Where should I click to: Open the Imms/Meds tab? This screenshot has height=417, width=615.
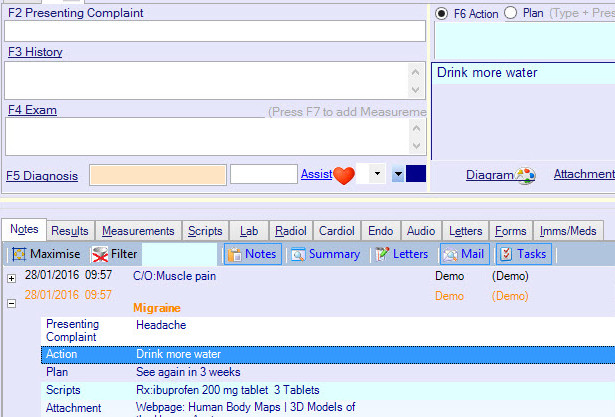click(x=568, y=231)
